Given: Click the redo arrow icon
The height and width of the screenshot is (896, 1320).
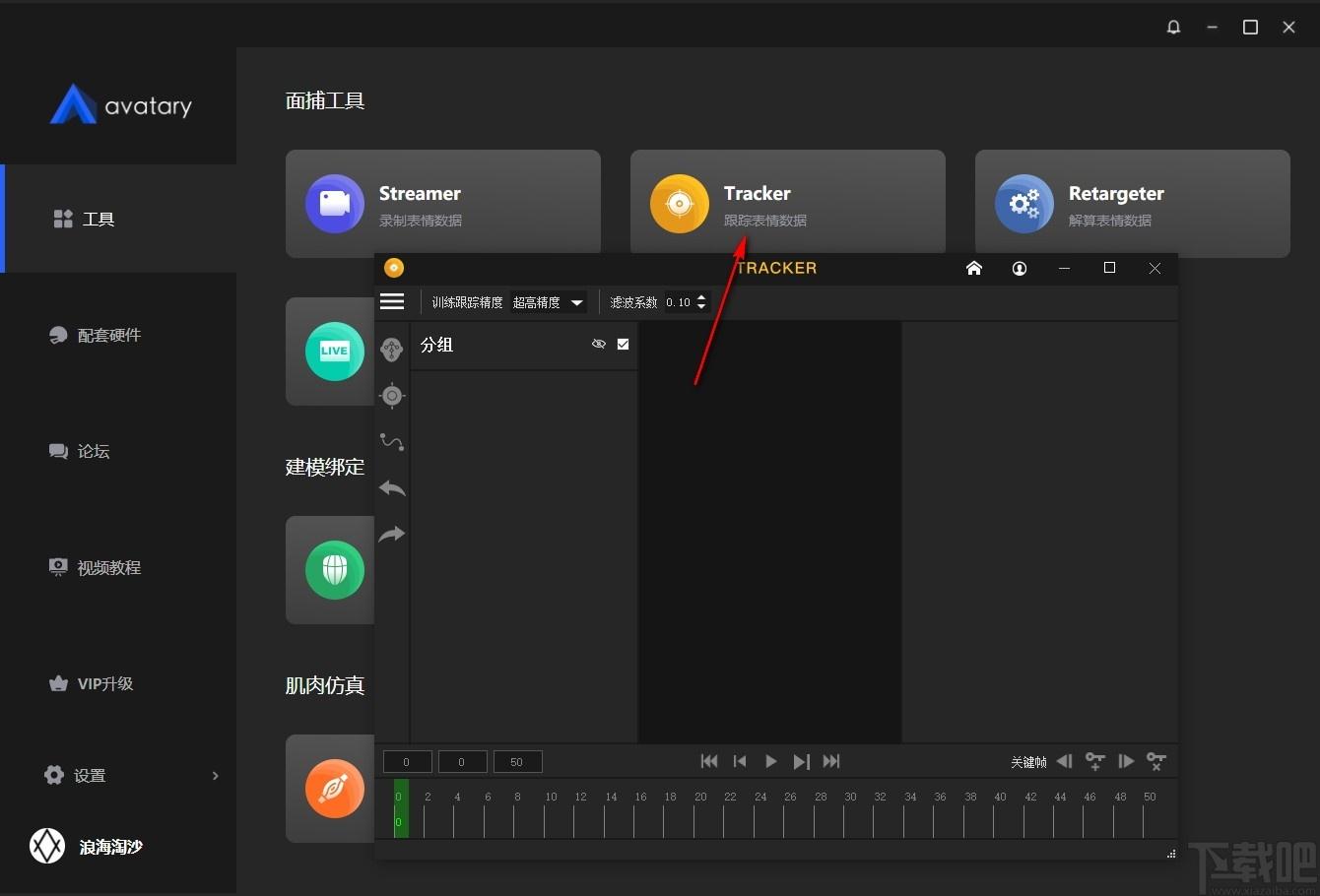Looking at the screenshot, I should tap(392, 535).
